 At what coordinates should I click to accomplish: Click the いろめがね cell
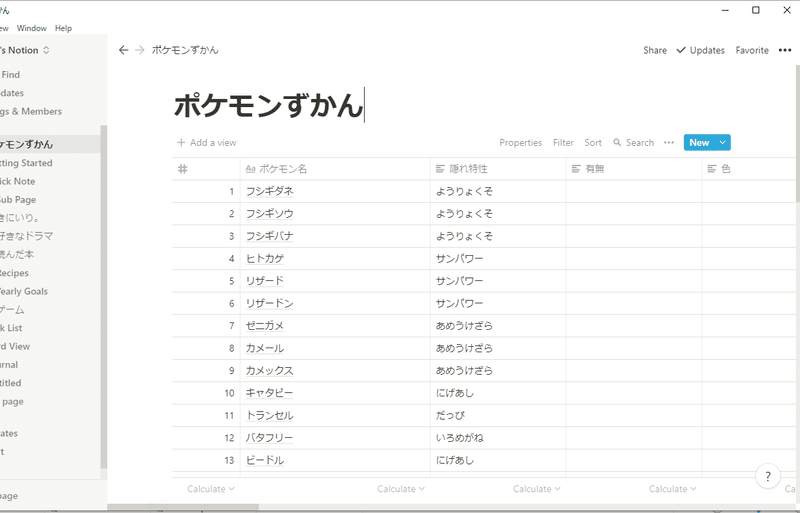coord(498,438)
